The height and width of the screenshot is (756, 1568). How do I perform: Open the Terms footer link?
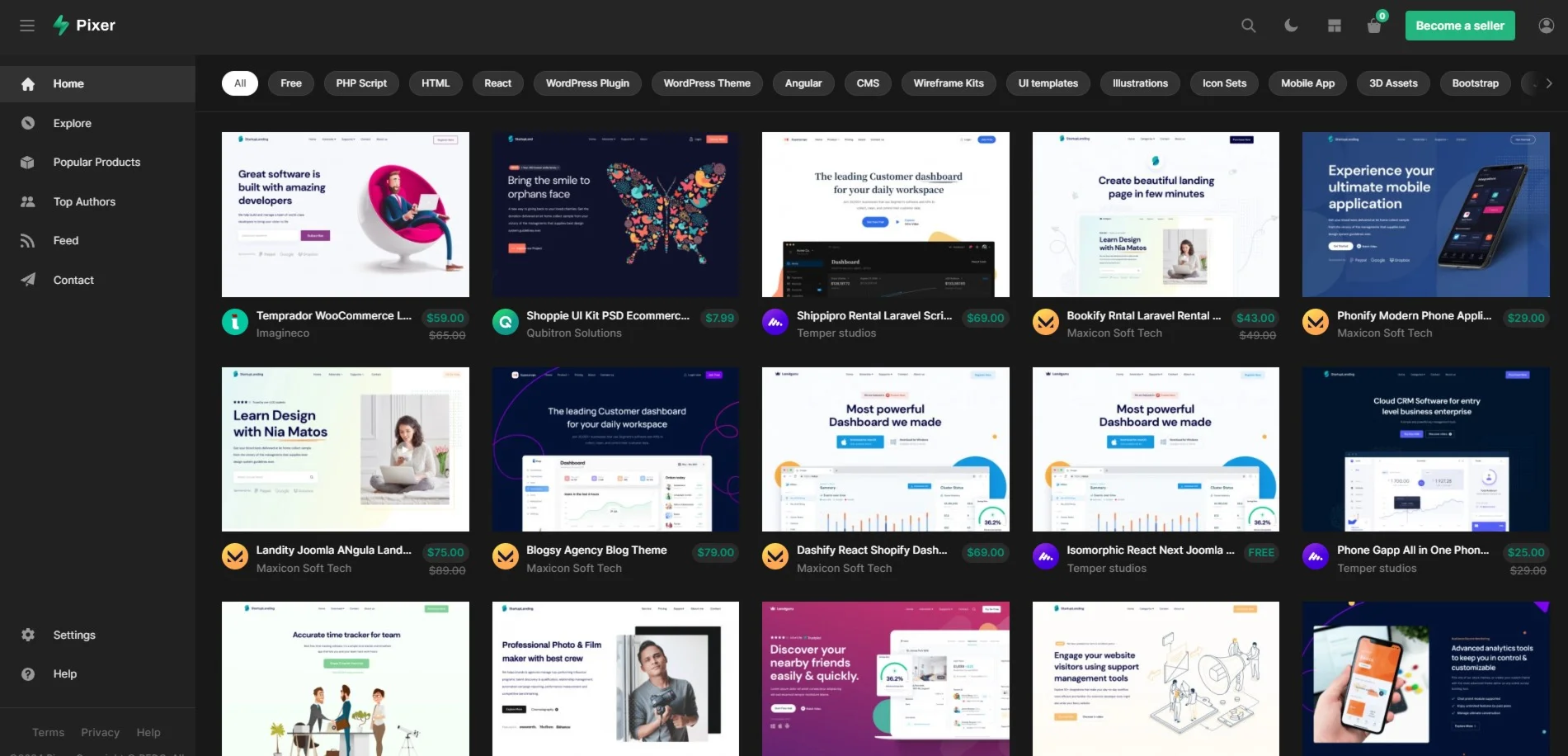coord(48,733)
